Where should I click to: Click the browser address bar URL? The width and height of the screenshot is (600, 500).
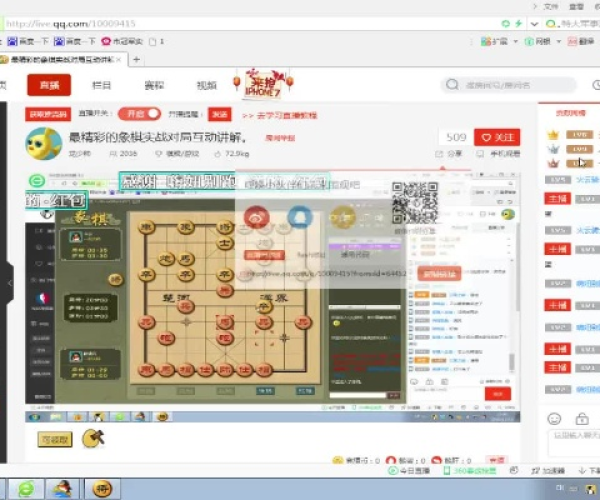point(71,24)
